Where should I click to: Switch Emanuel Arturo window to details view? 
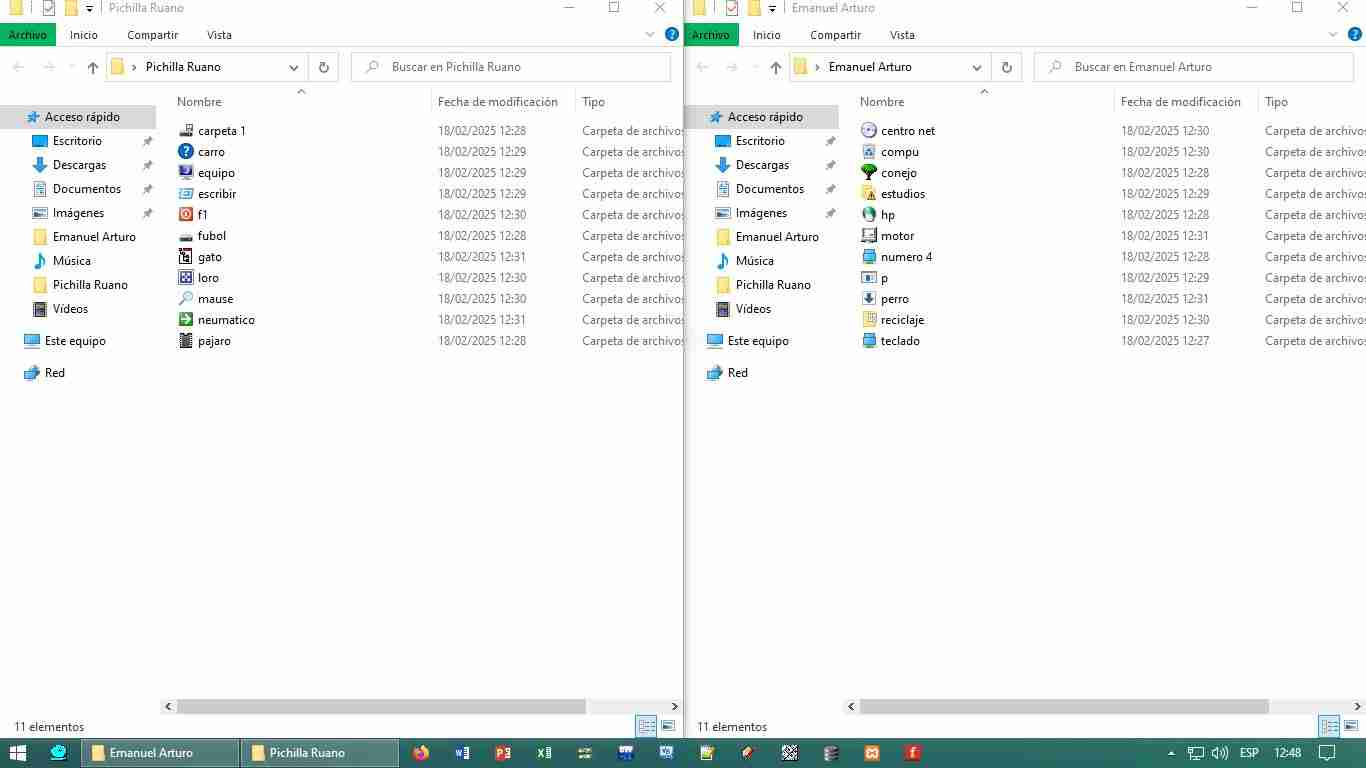coord(1329,727)
